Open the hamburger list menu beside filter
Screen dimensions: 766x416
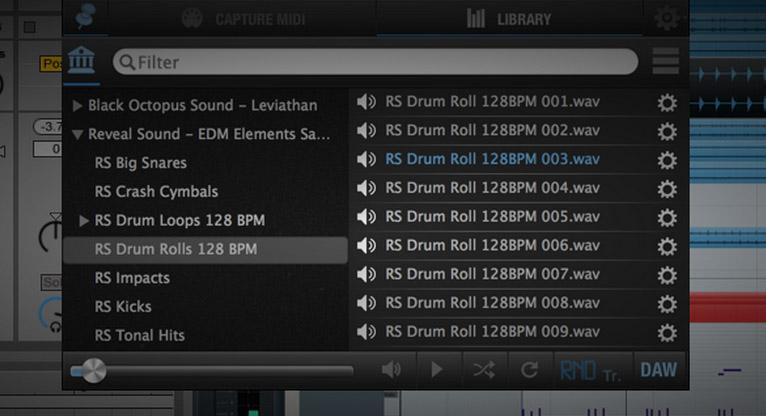coord(665,62)
